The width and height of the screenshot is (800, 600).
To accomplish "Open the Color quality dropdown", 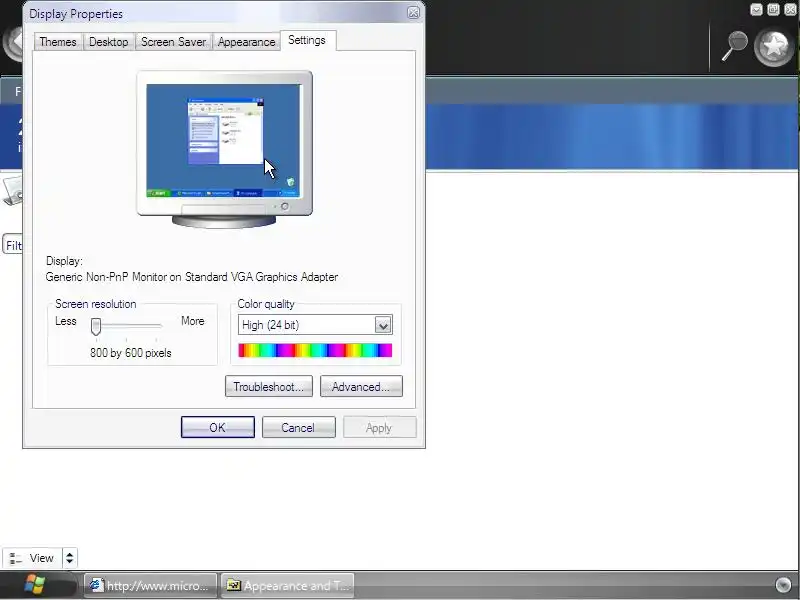I will coord(383,325).
